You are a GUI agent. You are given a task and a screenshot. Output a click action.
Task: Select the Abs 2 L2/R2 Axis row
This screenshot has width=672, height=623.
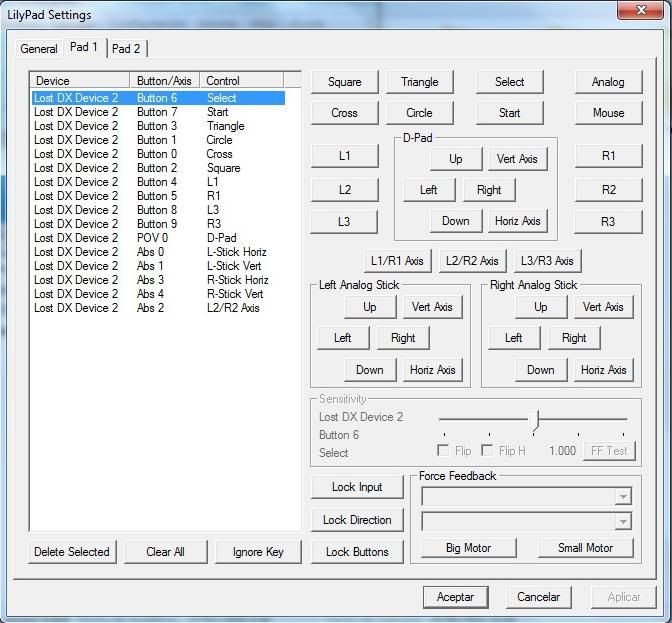click(159, 308)
